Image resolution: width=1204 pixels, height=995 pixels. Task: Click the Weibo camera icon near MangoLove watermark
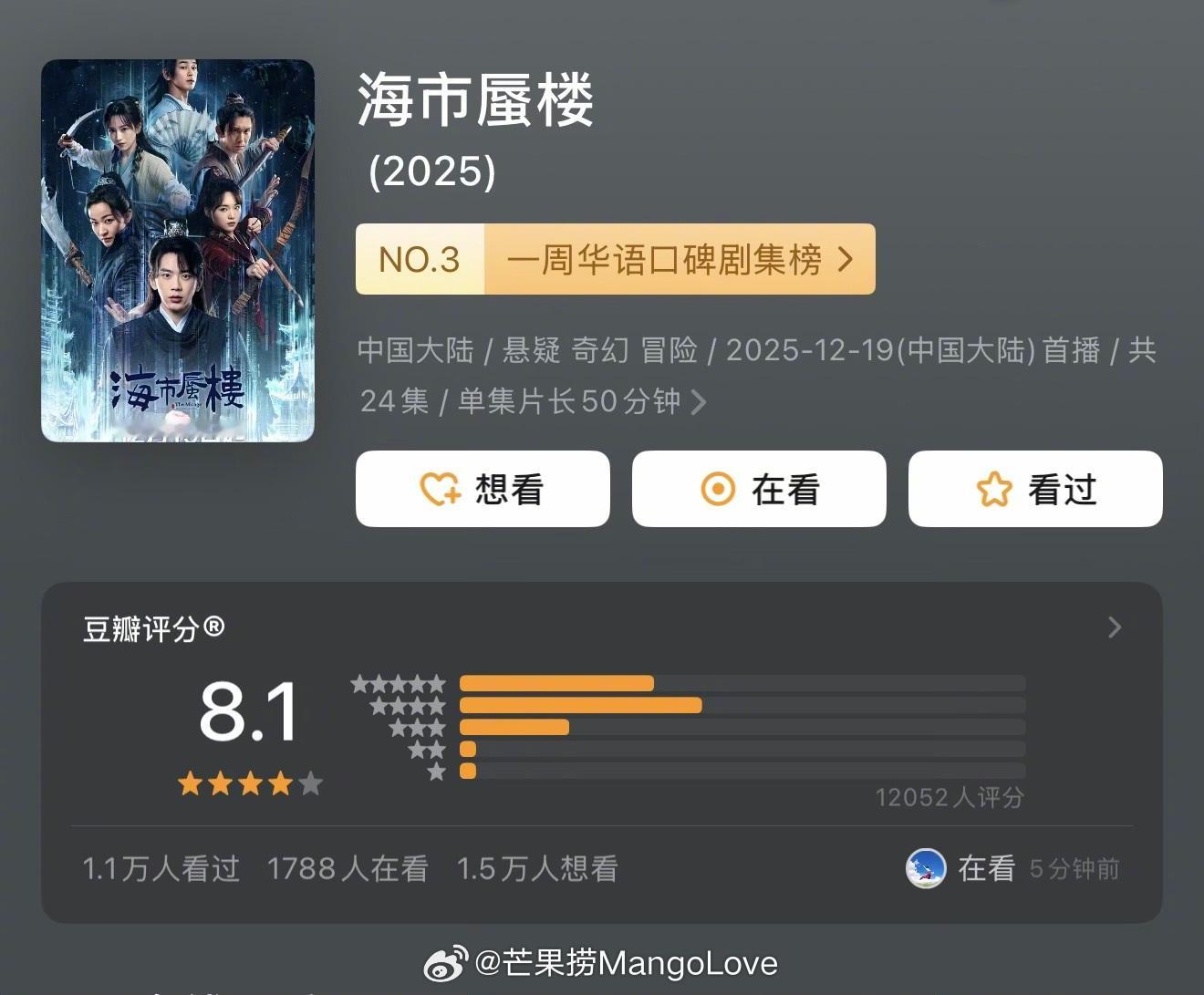coord(444,963)
